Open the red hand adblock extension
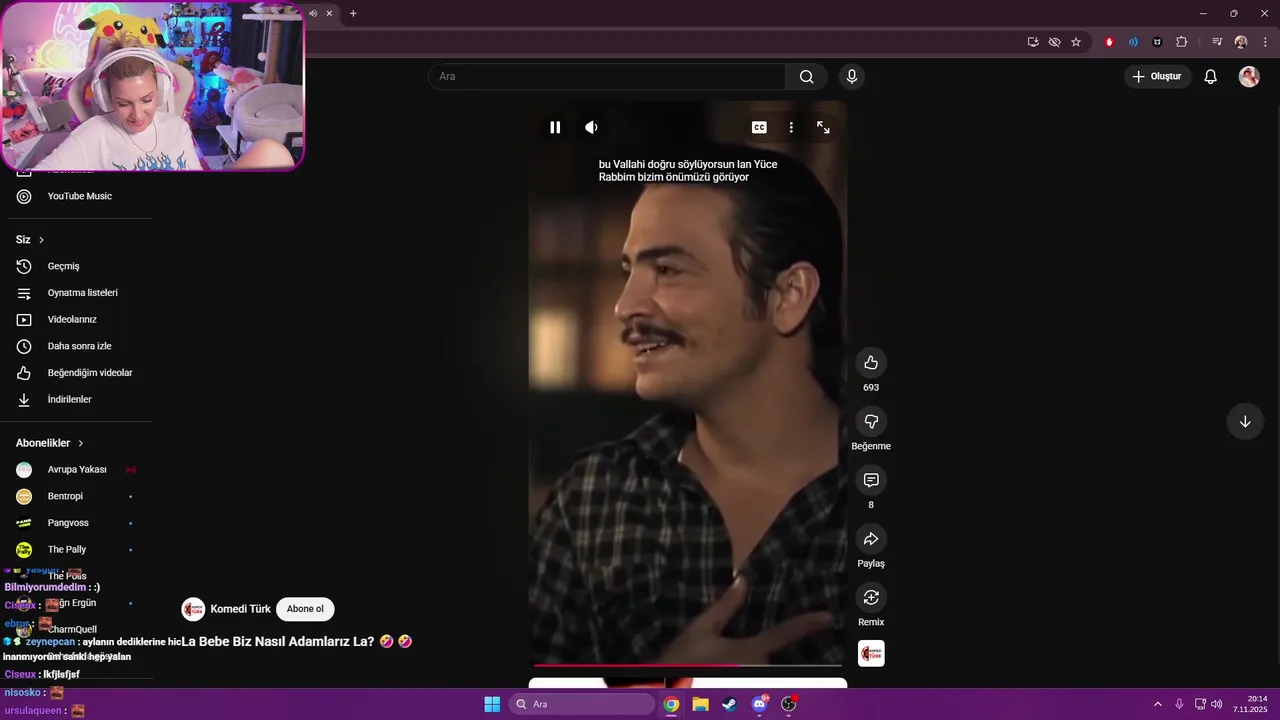The width and height of the screenshot is (1280, 720). 1109,42
